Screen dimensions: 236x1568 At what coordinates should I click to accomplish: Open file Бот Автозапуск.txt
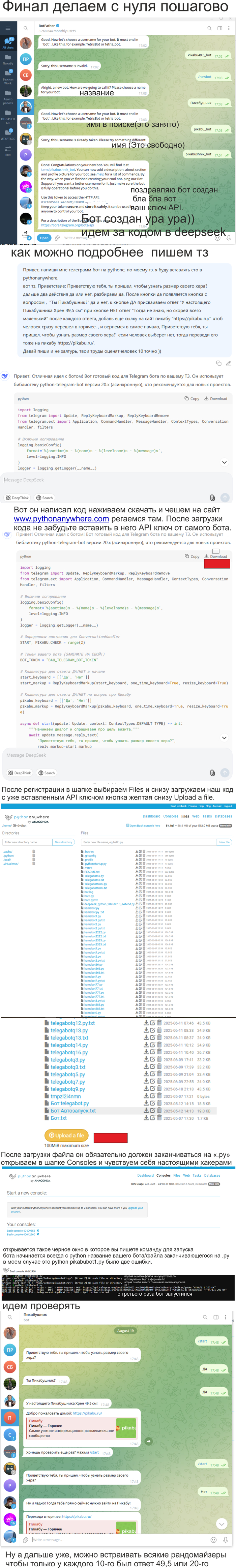point(73,1111)
